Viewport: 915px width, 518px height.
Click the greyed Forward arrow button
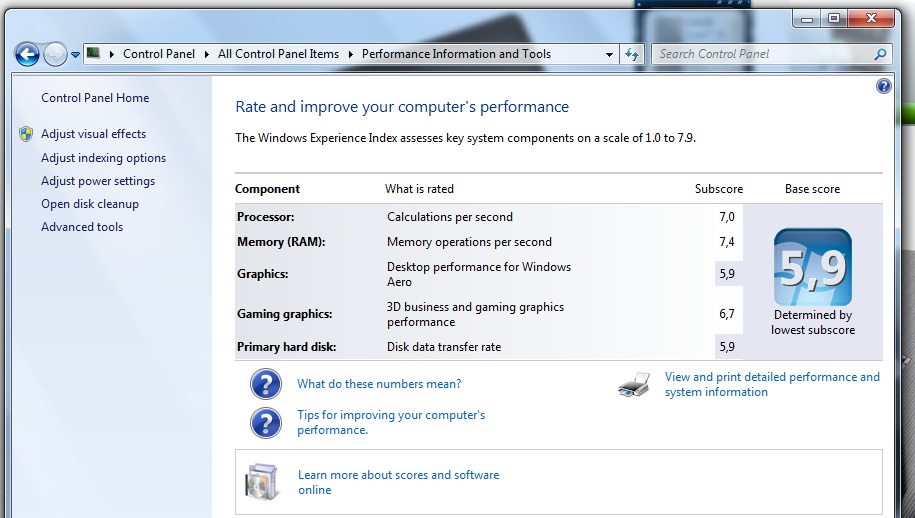(55, 55)
